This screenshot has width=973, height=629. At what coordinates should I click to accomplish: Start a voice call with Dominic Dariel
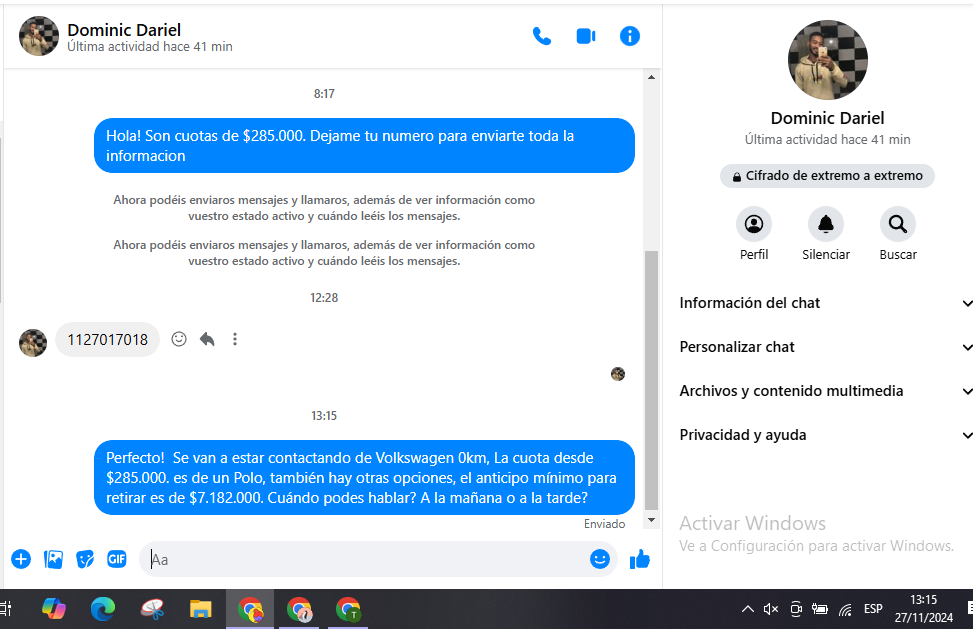click(541, 36)
